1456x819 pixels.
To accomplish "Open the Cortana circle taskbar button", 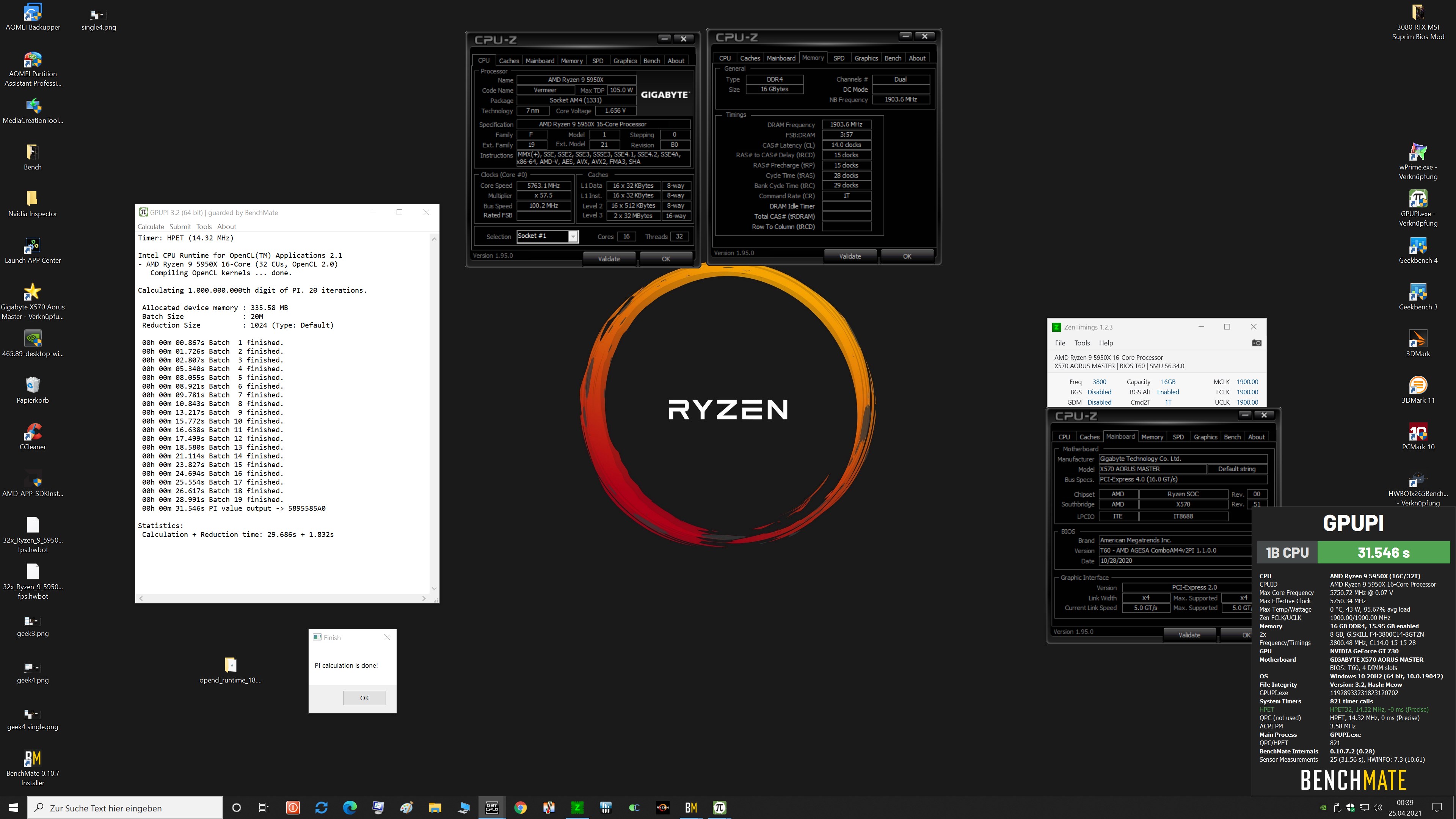I will (x=236, y=807).
